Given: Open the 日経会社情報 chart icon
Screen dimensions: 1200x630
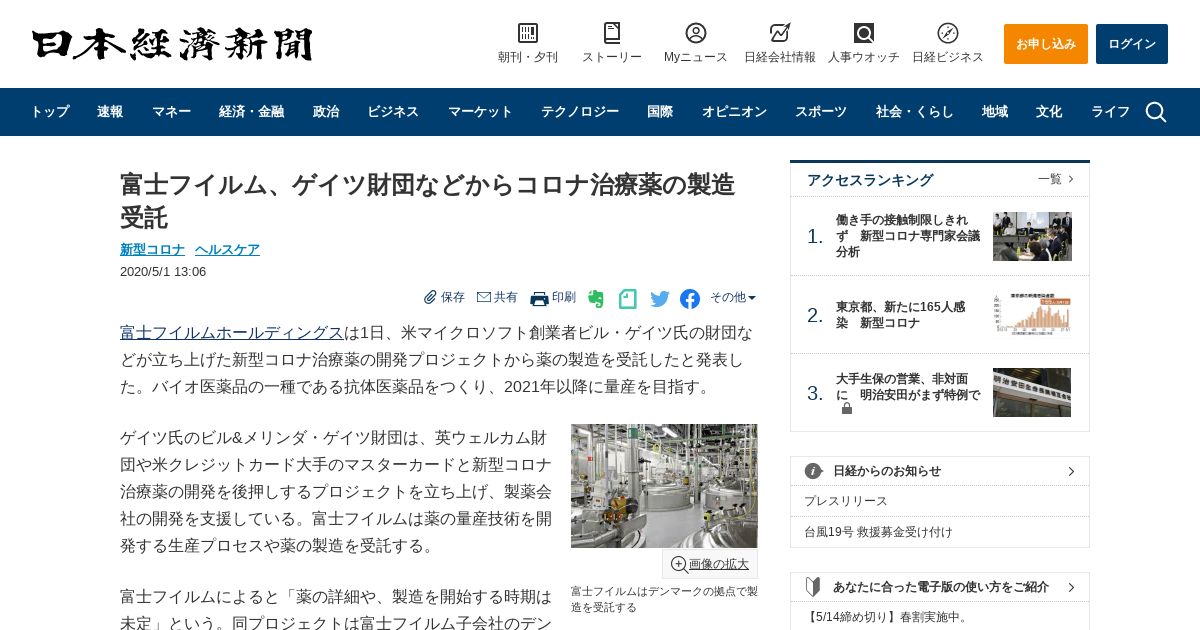Looking at the screenshot, I should 780,33.
